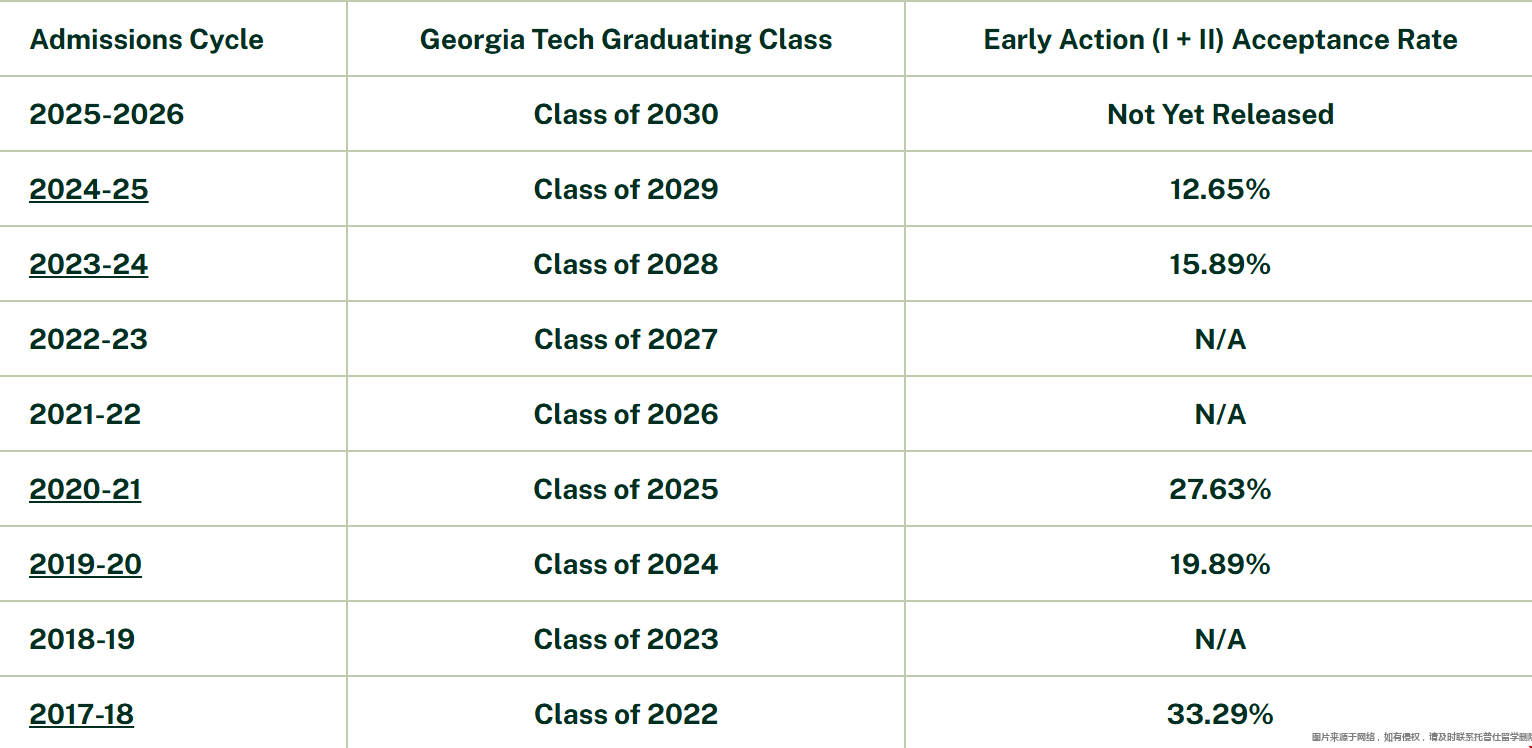
Task: Select the Class of 2026 cell
Action: [x=626, y=415]
